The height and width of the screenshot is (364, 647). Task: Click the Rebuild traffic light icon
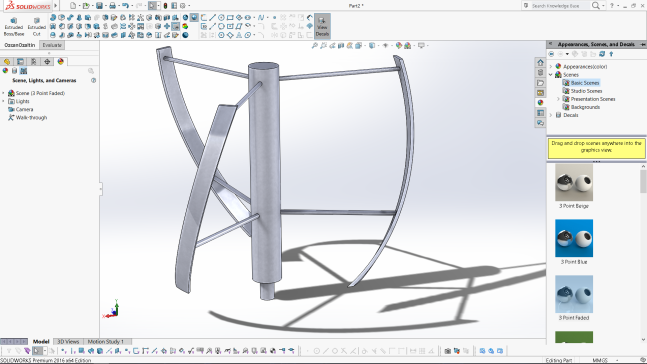pos(165,6)
